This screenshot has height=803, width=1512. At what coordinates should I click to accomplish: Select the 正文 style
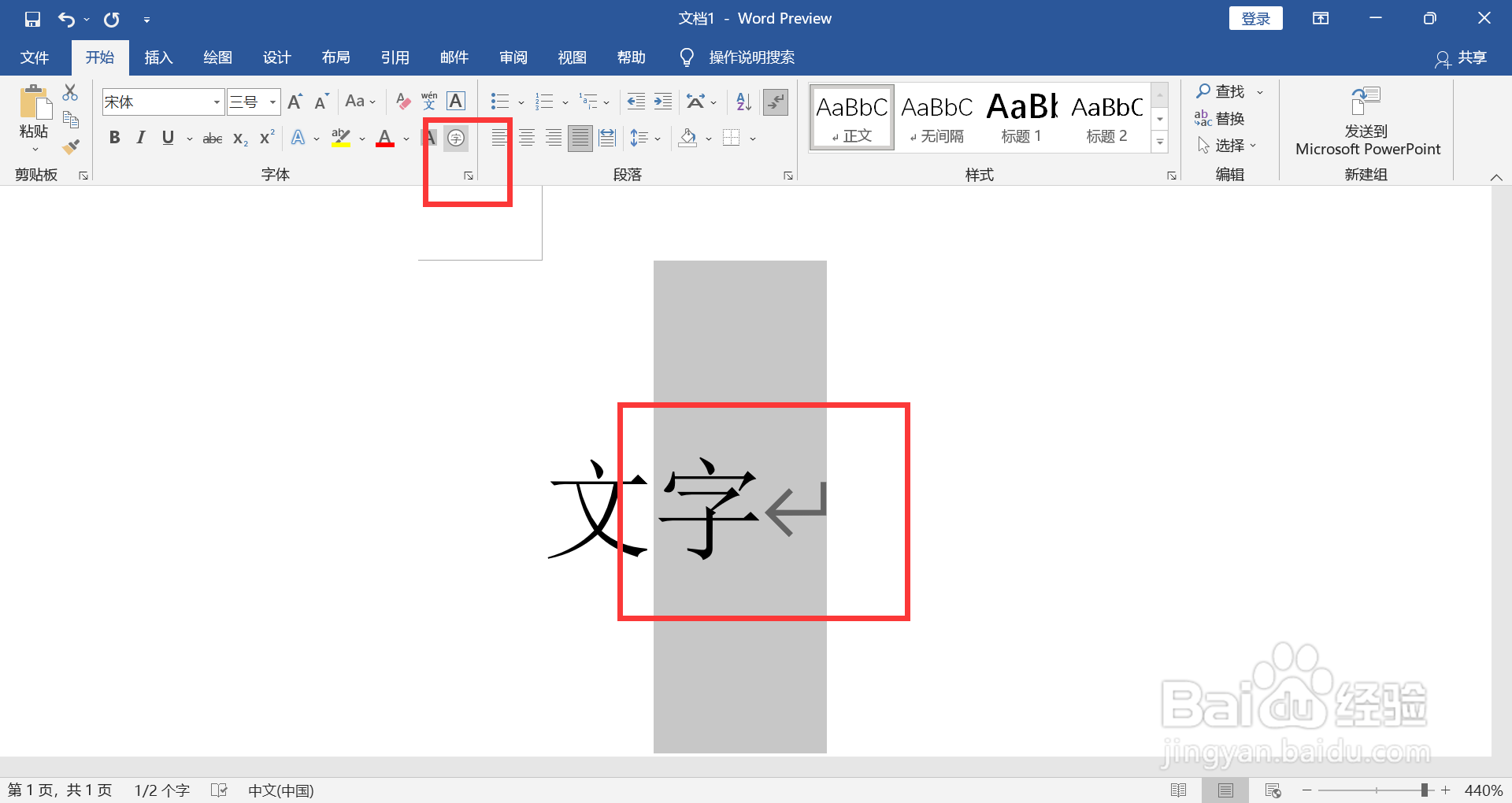(x=852, y=118)
